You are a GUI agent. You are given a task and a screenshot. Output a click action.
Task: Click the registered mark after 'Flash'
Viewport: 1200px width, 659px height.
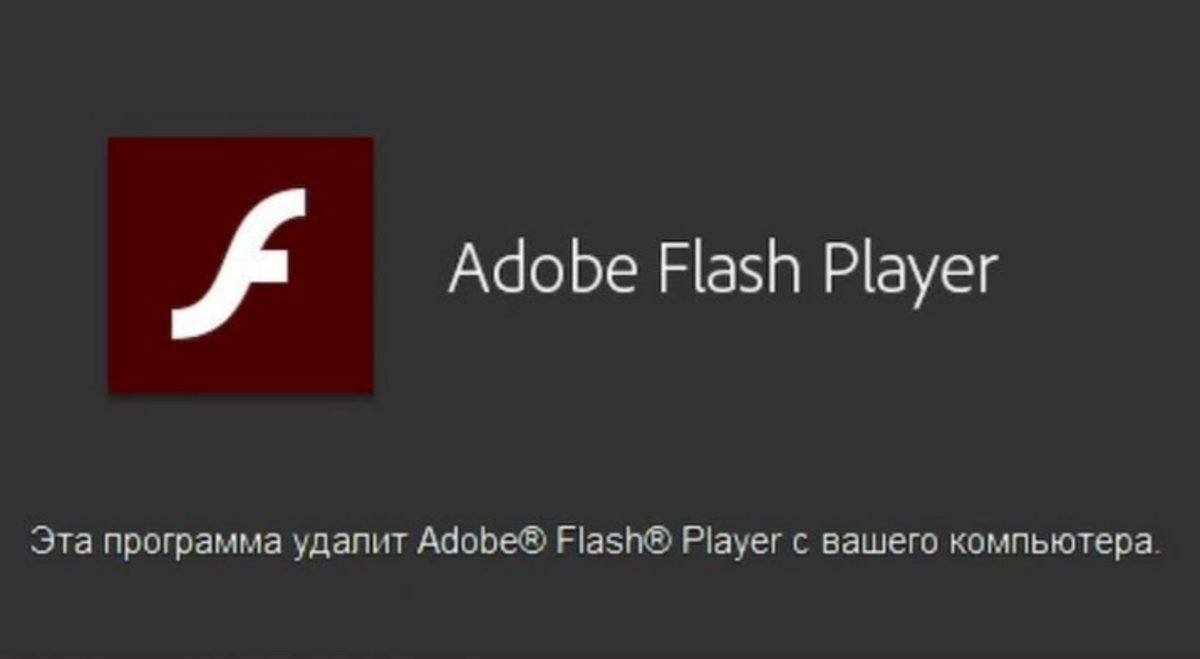661,543
